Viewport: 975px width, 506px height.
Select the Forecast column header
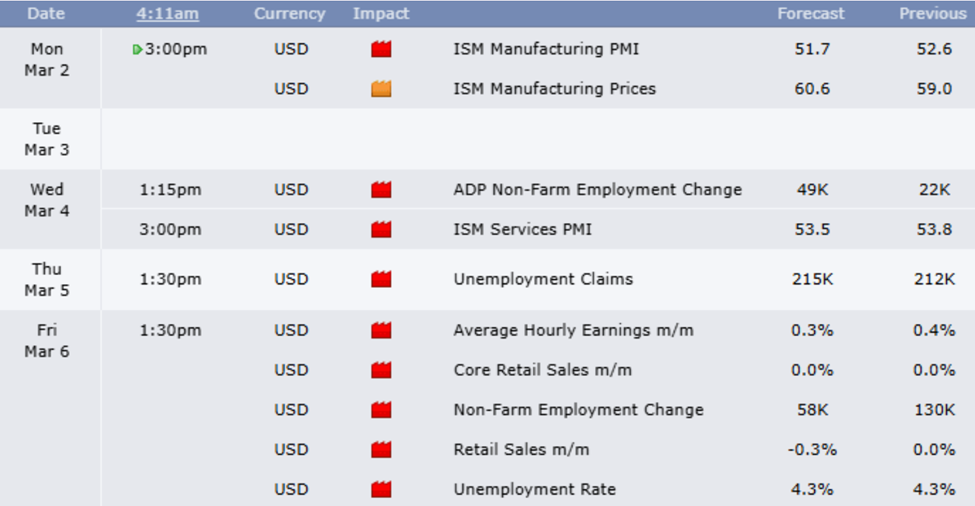[811, 14]
